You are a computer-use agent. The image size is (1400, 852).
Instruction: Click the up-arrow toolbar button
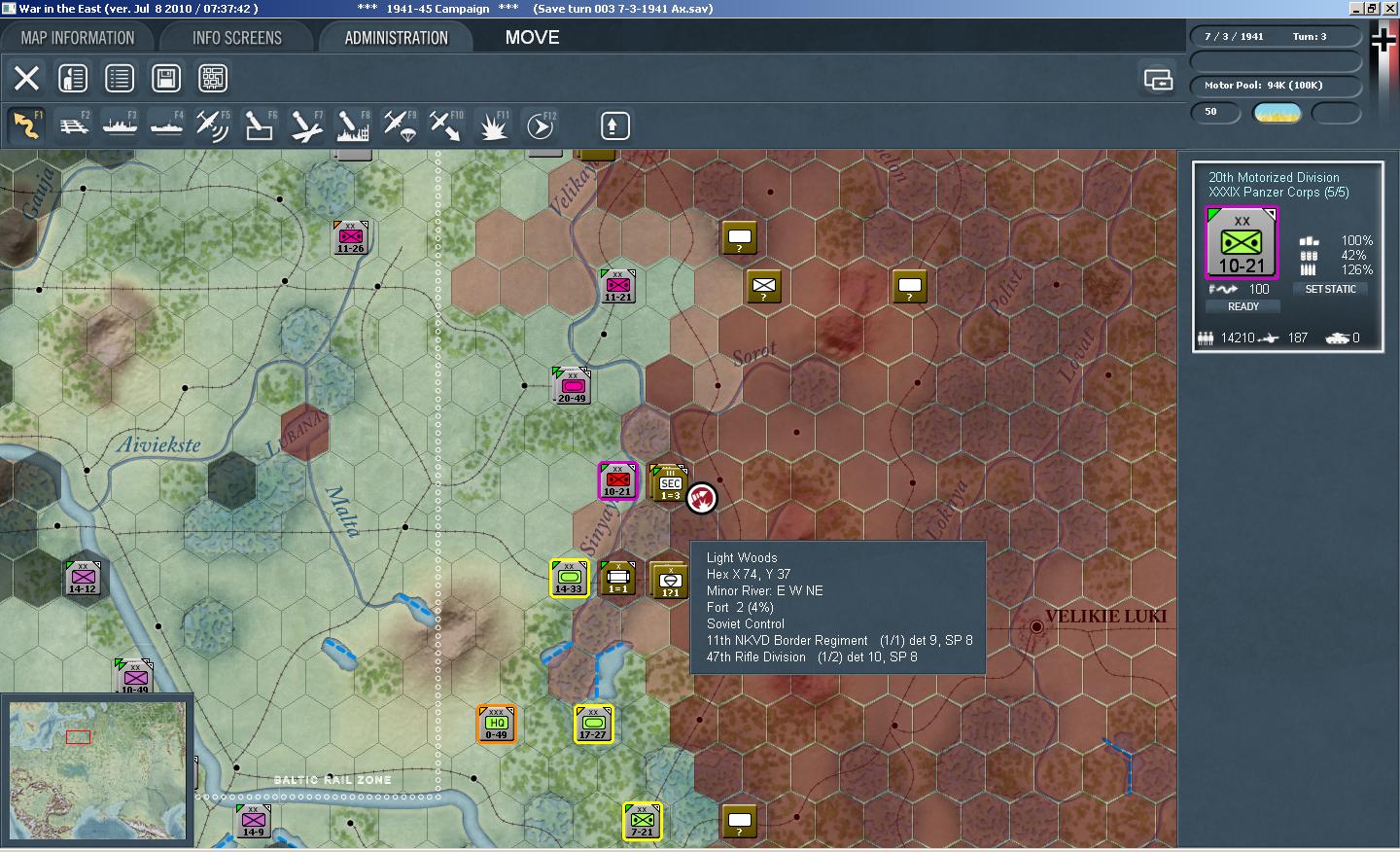coord(613,125)
